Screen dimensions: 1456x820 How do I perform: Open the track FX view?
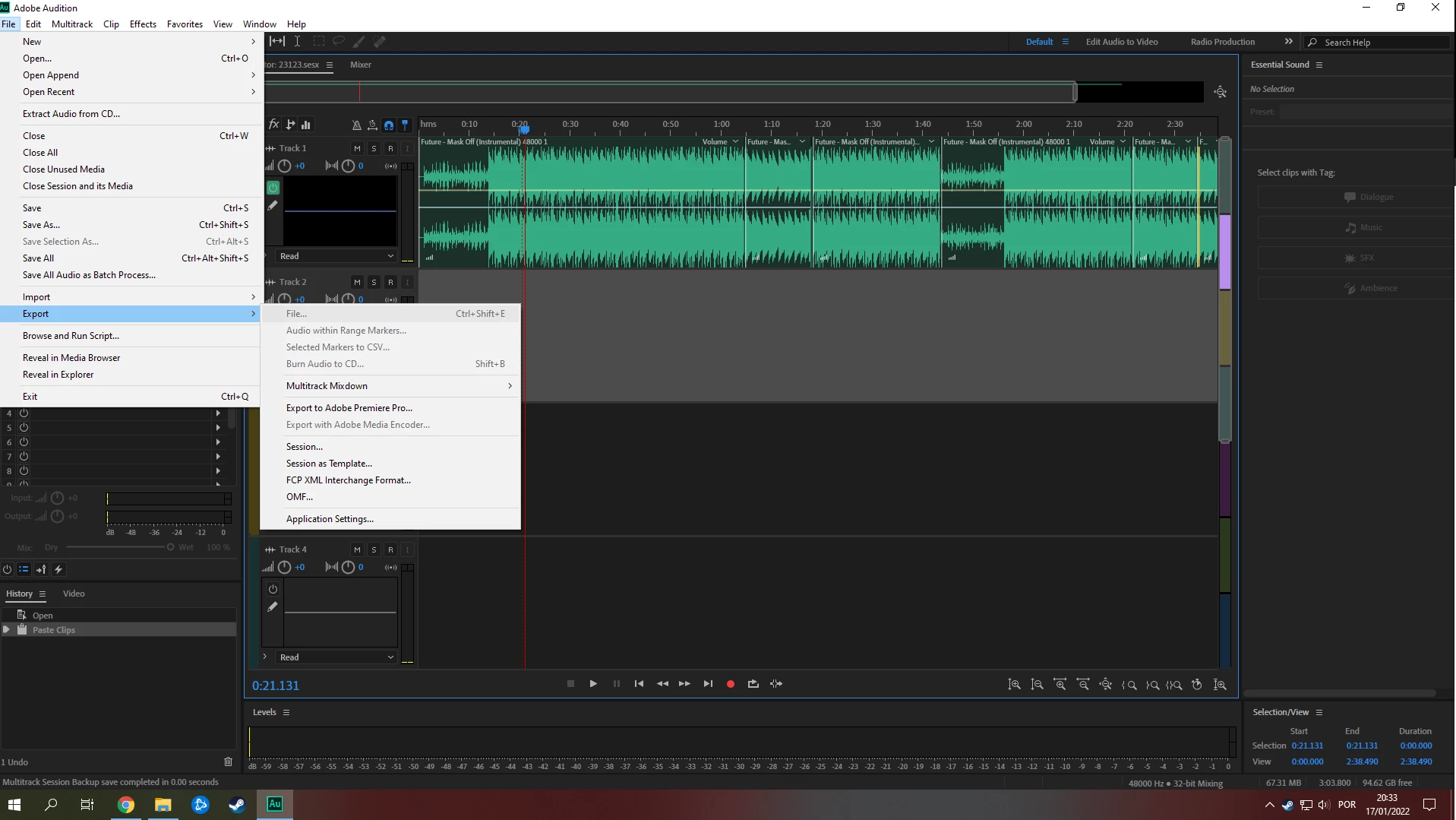tap(274, 125)
